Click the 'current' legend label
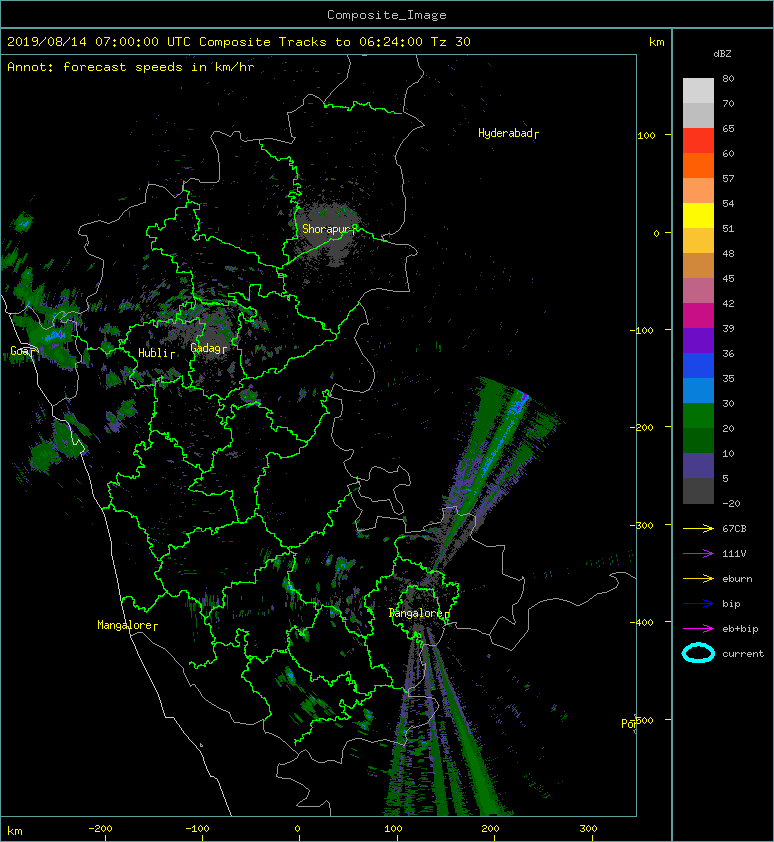 pos(743,654)
